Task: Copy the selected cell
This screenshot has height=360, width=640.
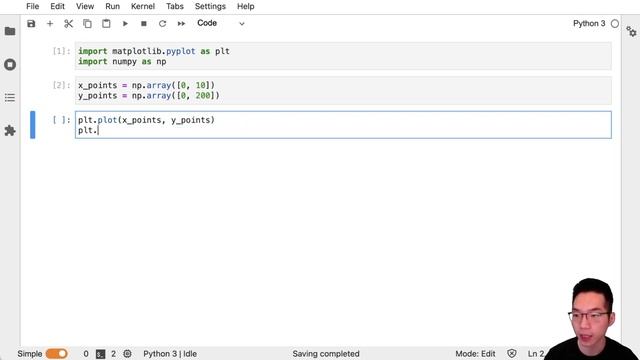Action: tap(87, 24)
